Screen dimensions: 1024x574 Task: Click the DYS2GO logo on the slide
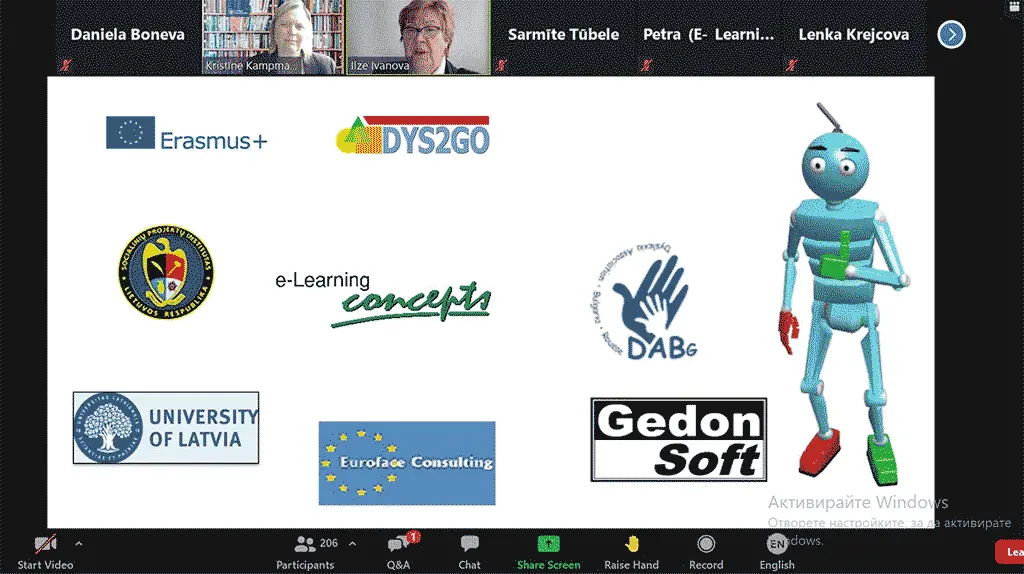click(x=413, y=135)
